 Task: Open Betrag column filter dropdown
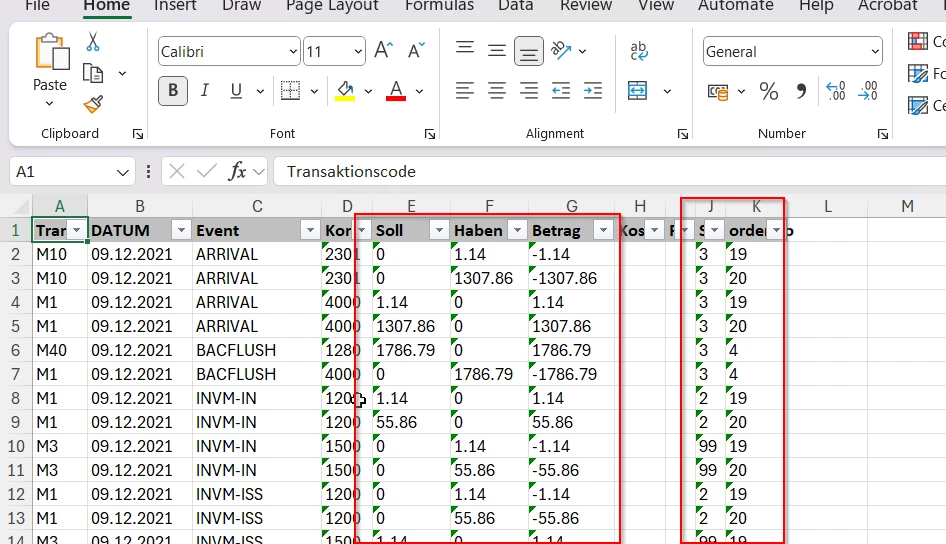coord(603,230)
